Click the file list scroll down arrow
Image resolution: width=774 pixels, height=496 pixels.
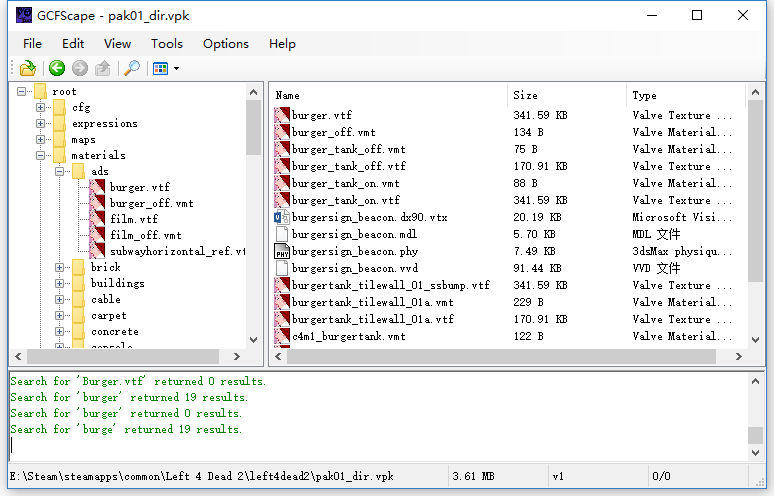tap(755, 340)
